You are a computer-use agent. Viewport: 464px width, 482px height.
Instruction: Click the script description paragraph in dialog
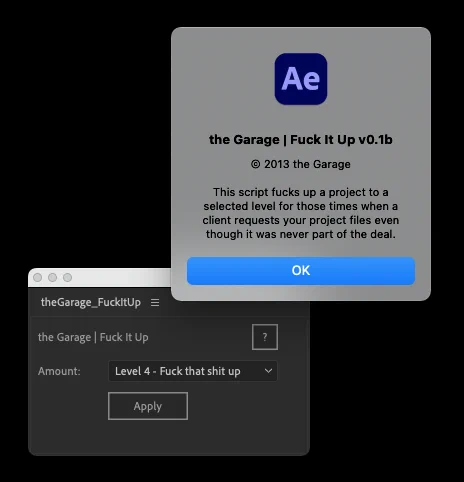301,213
